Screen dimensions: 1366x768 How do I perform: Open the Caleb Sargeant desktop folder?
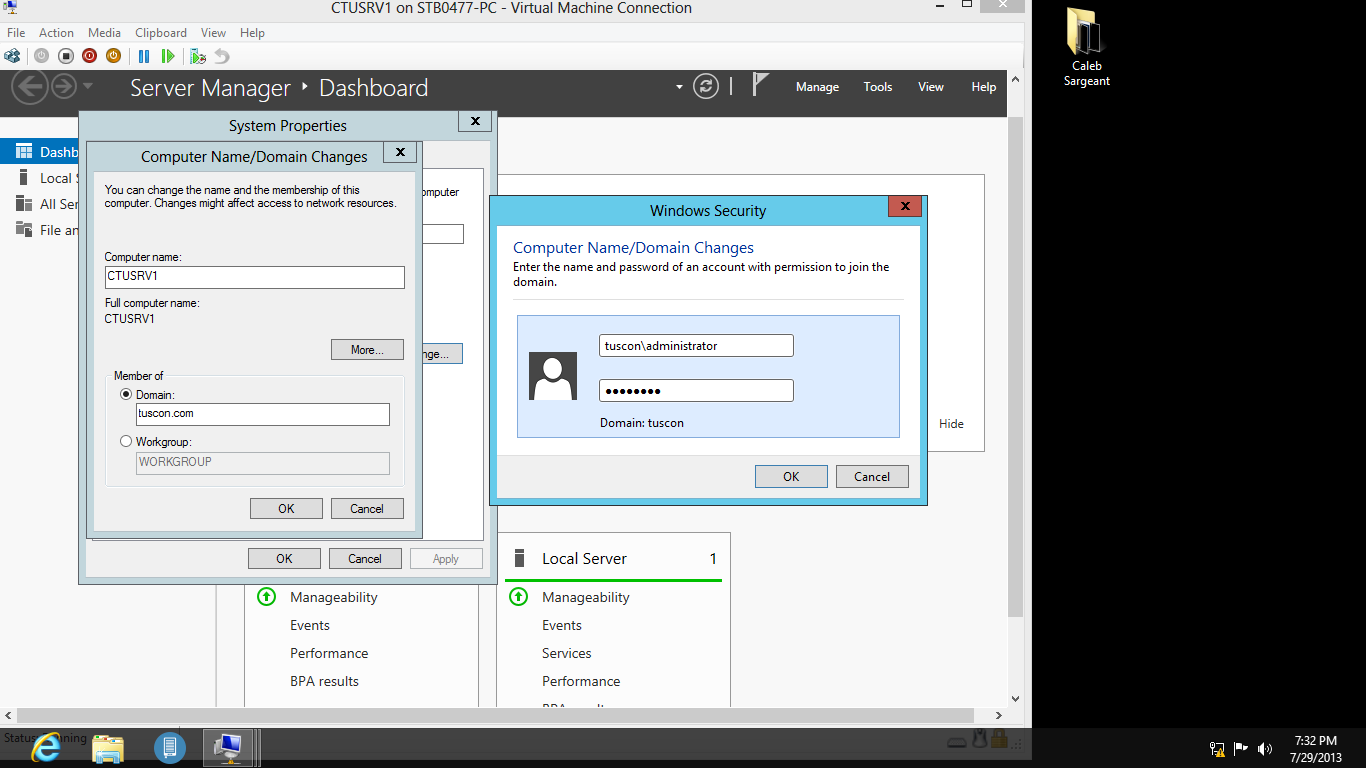click(x=1086, y=47)
